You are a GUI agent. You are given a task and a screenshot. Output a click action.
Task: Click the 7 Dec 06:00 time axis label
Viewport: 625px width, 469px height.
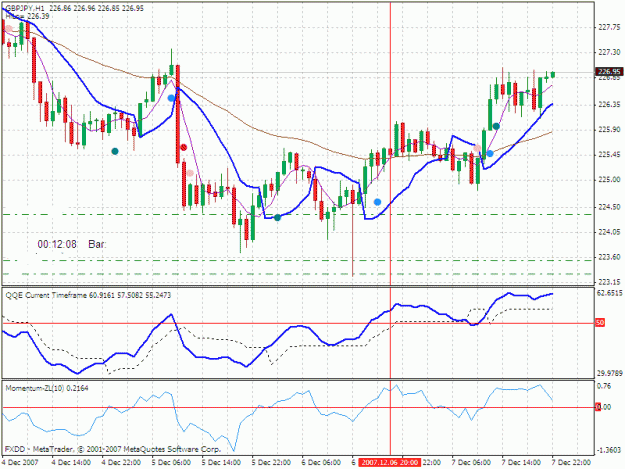point(471,462)
